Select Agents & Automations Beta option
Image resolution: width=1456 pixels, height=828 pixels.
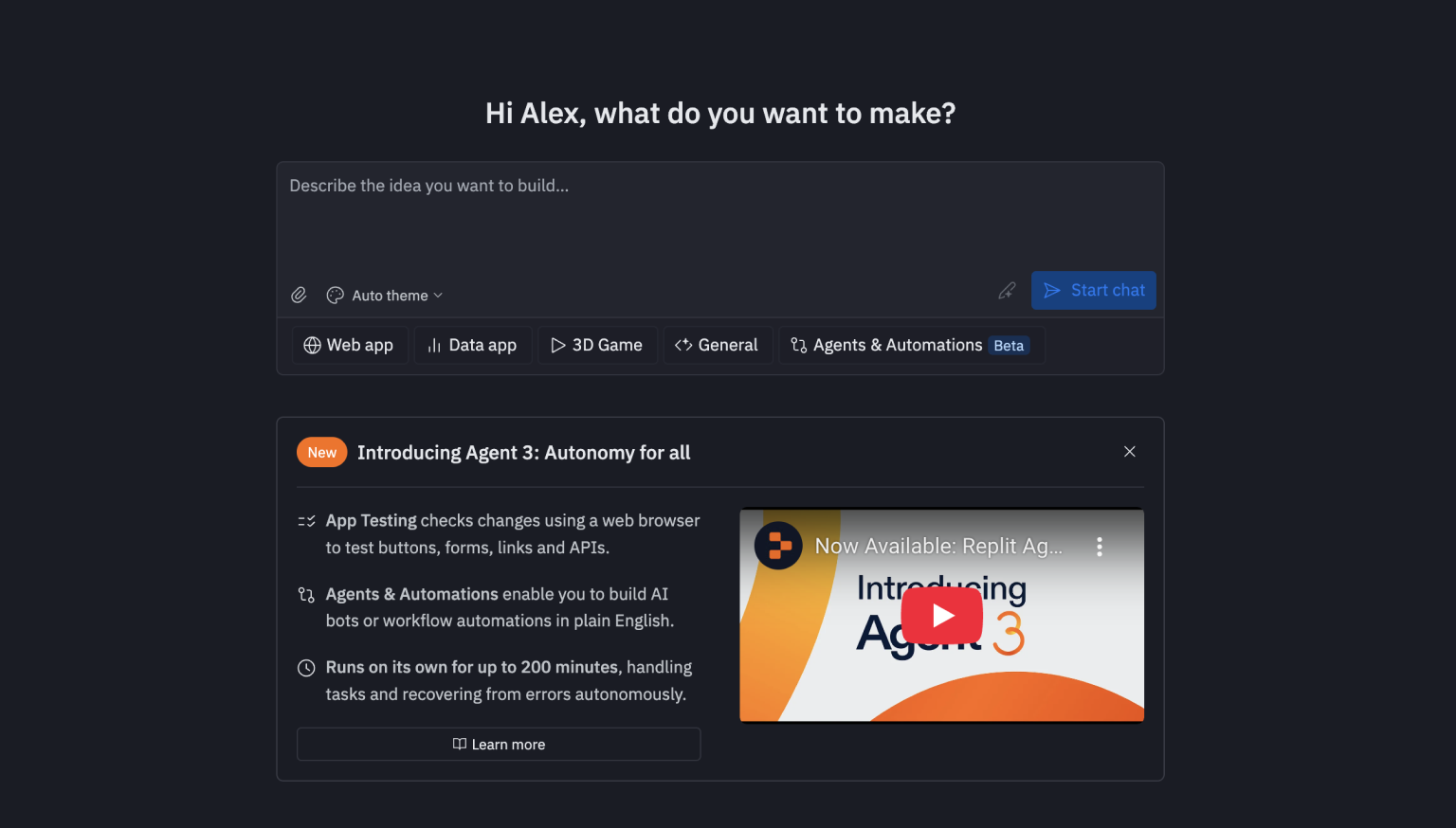pyautogui.click(x=912, y=346)
